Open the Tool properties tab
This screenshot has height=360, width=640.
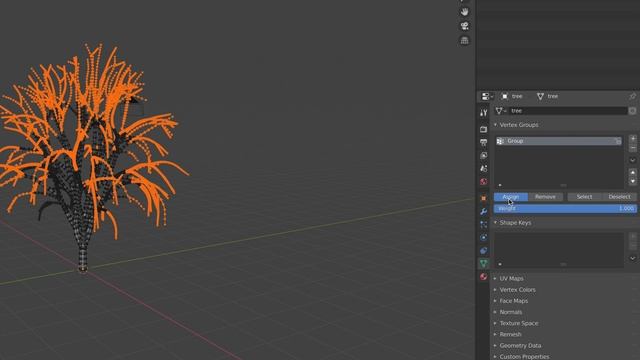(483, 113)
